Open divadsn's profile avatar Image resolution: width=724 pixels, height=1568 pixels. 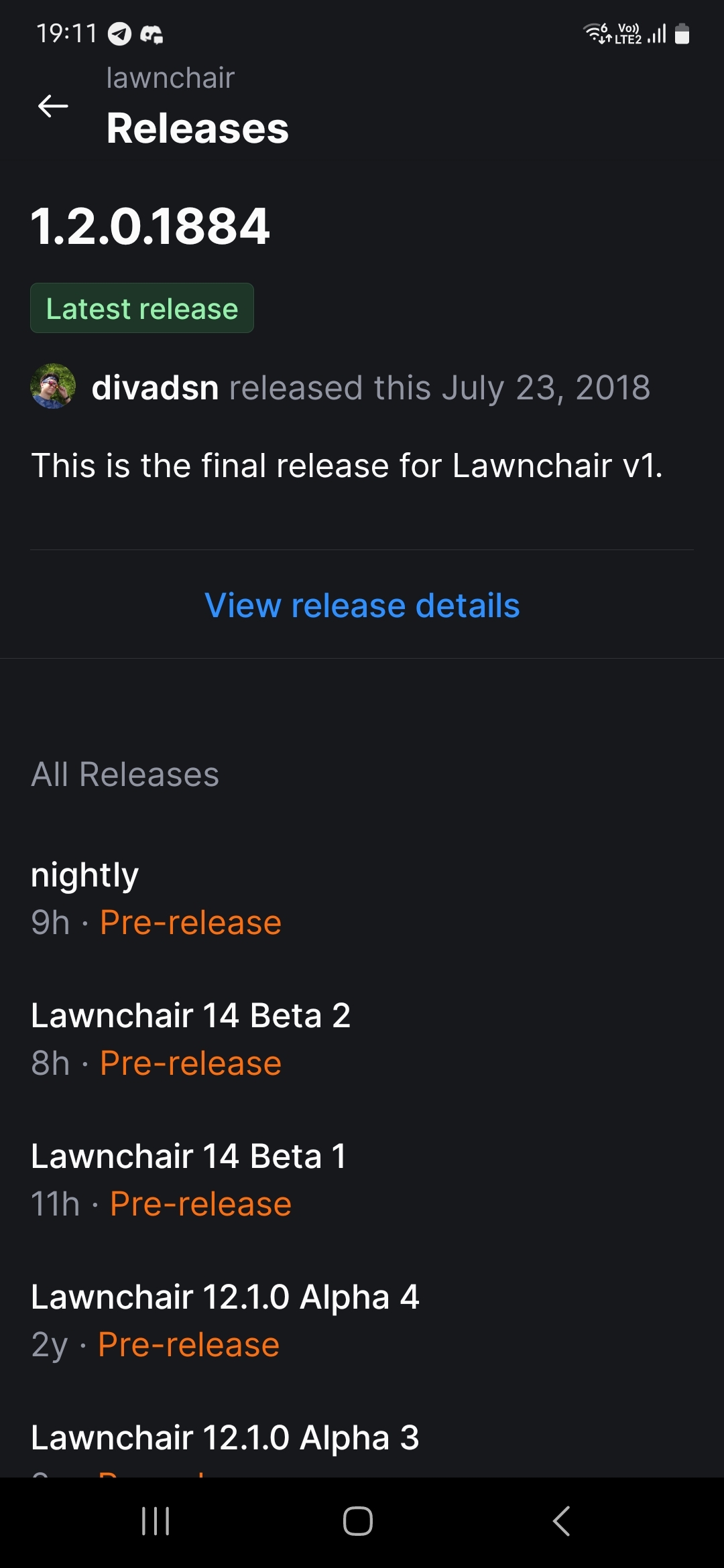[53, 387]
